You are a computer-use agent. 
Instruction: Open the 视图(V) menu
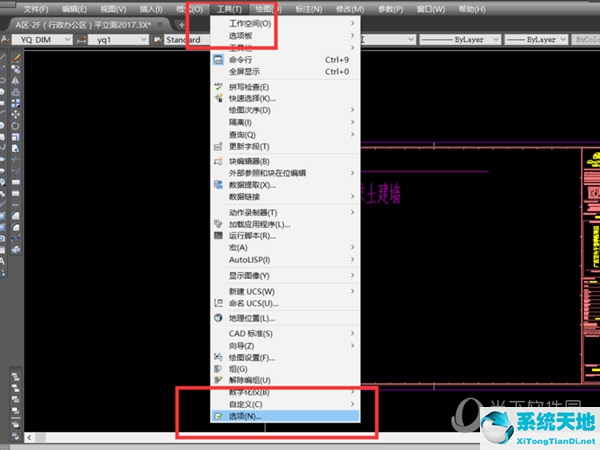[113, 9]
